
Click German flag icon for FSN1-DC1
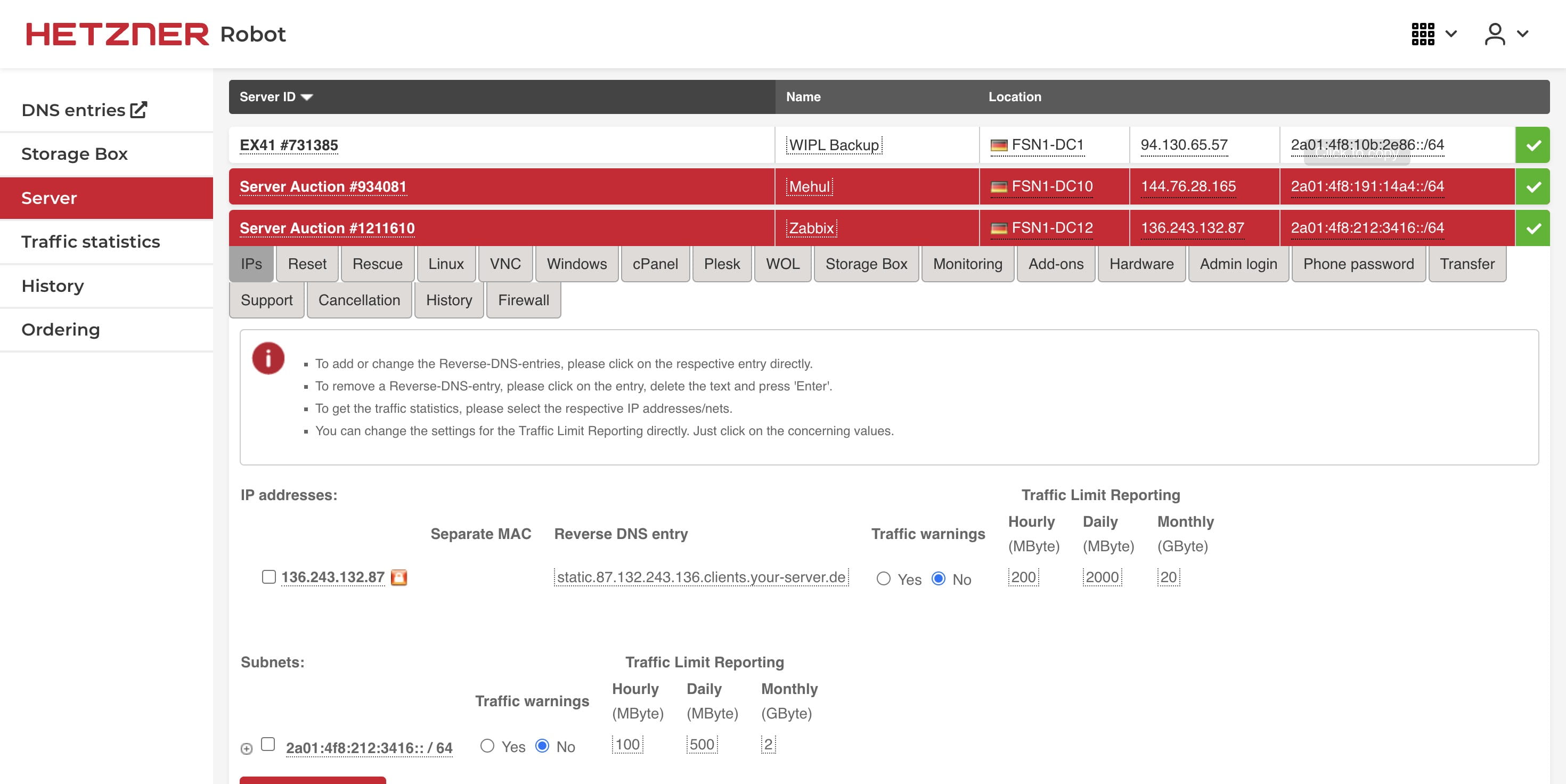tap(999, 145)
